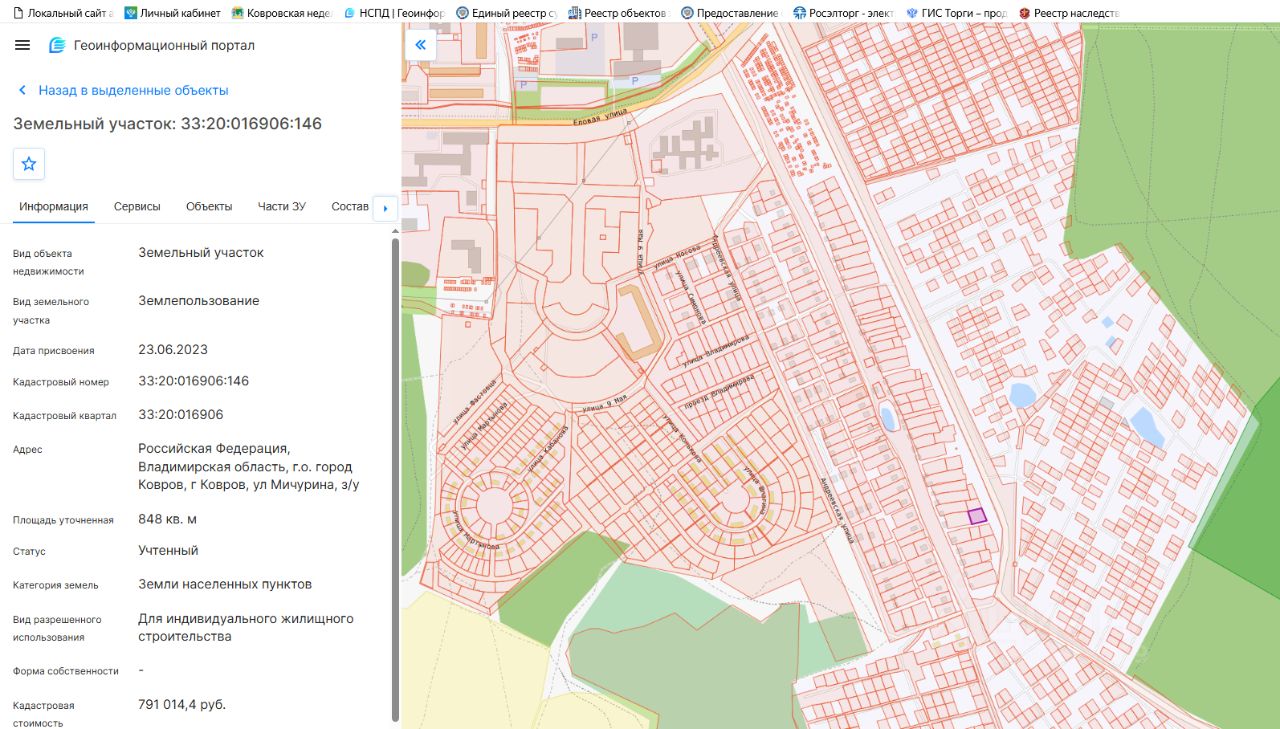1280x729 pixels.
Task: Open НСПД Геоинформ bookmark
Action: [394, 13]
